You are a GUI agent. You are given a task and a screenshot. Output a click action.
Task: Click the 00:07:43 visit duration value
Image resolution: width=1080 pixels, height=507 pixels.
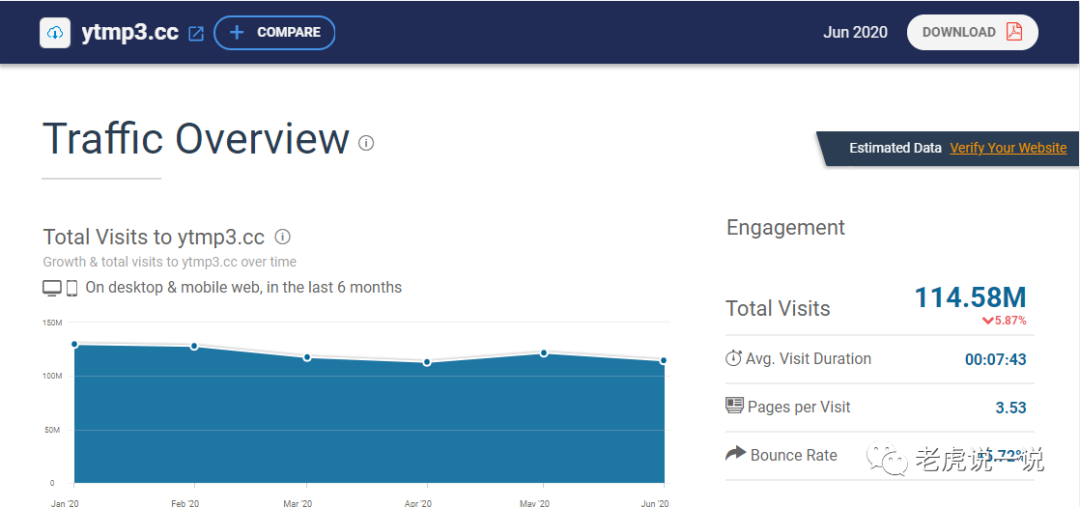pyautogui.click(x=995, y=360)
